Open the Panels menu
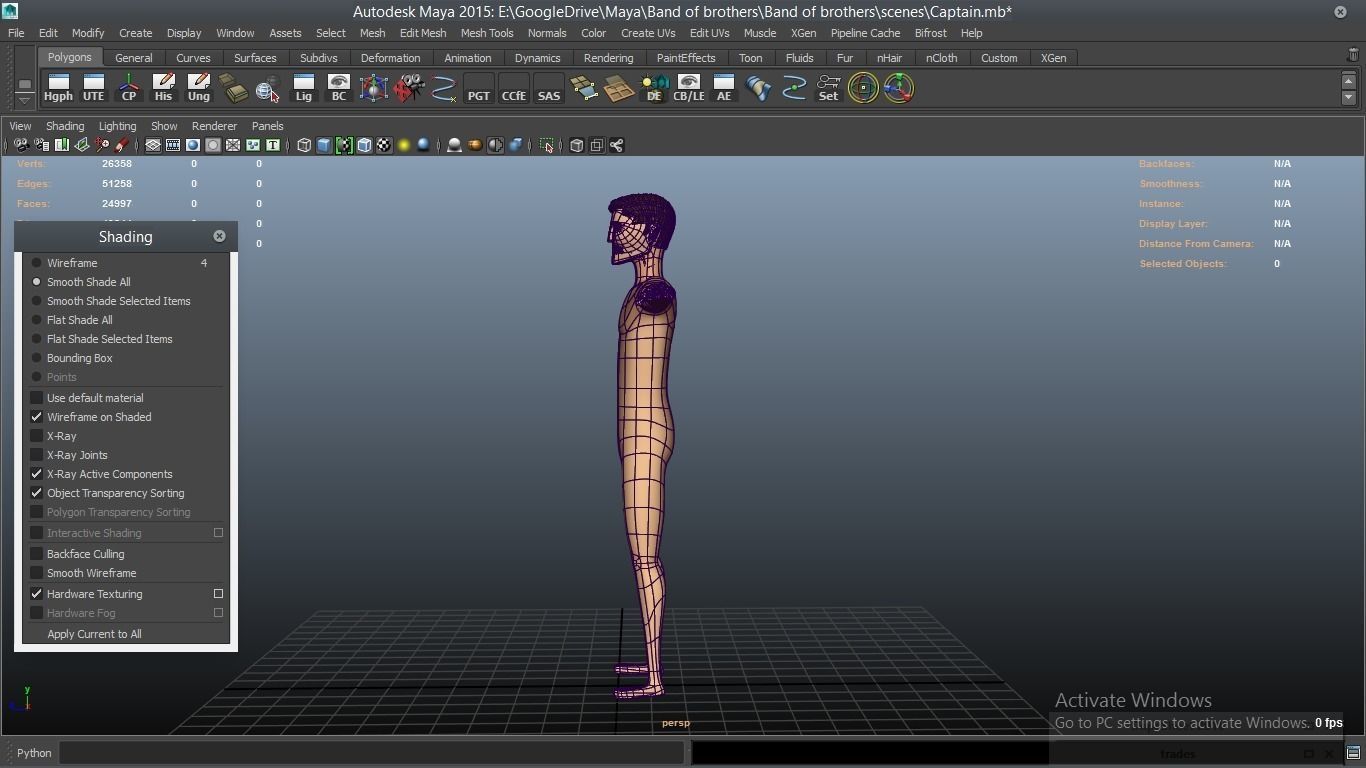Image resolution: width=1366 pixels, height=768 pixels. click(267, 126)
